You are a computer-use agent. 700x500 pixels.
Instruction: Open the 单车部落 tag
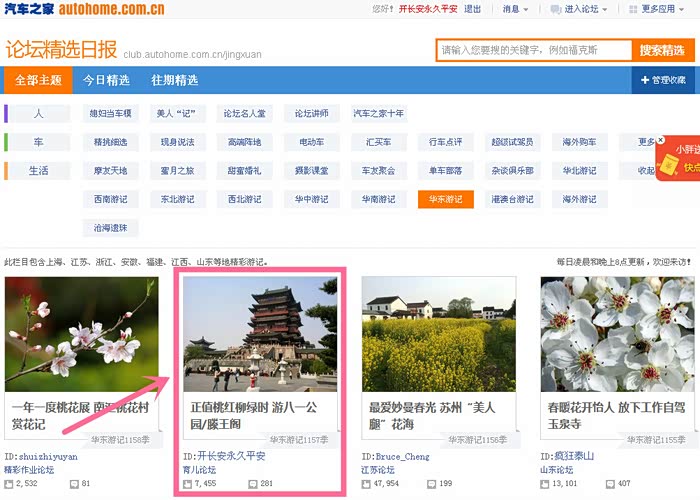[x=446, y=171]
